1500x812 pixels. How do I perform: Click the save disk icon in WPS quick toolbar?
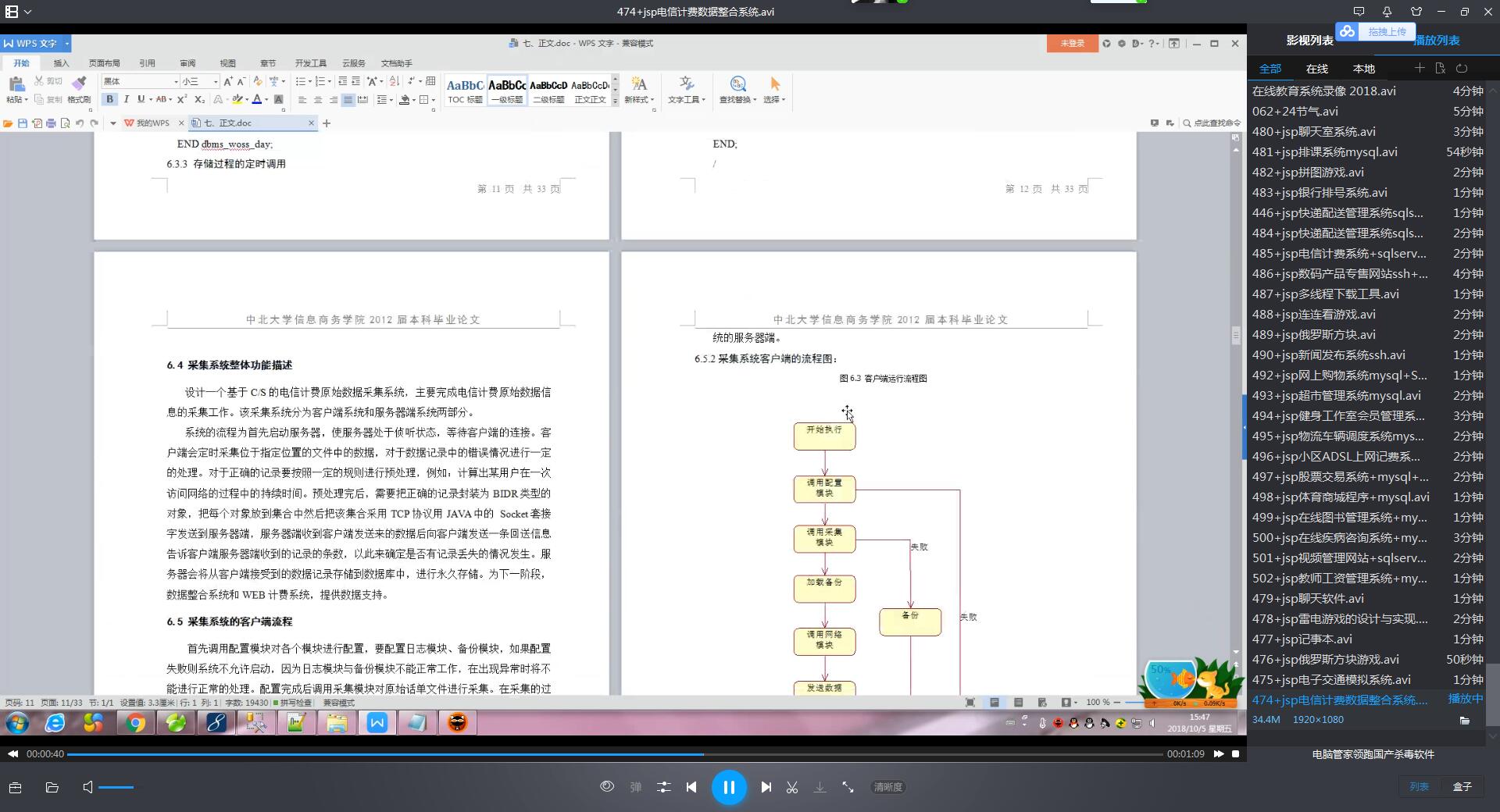[23, 123]
